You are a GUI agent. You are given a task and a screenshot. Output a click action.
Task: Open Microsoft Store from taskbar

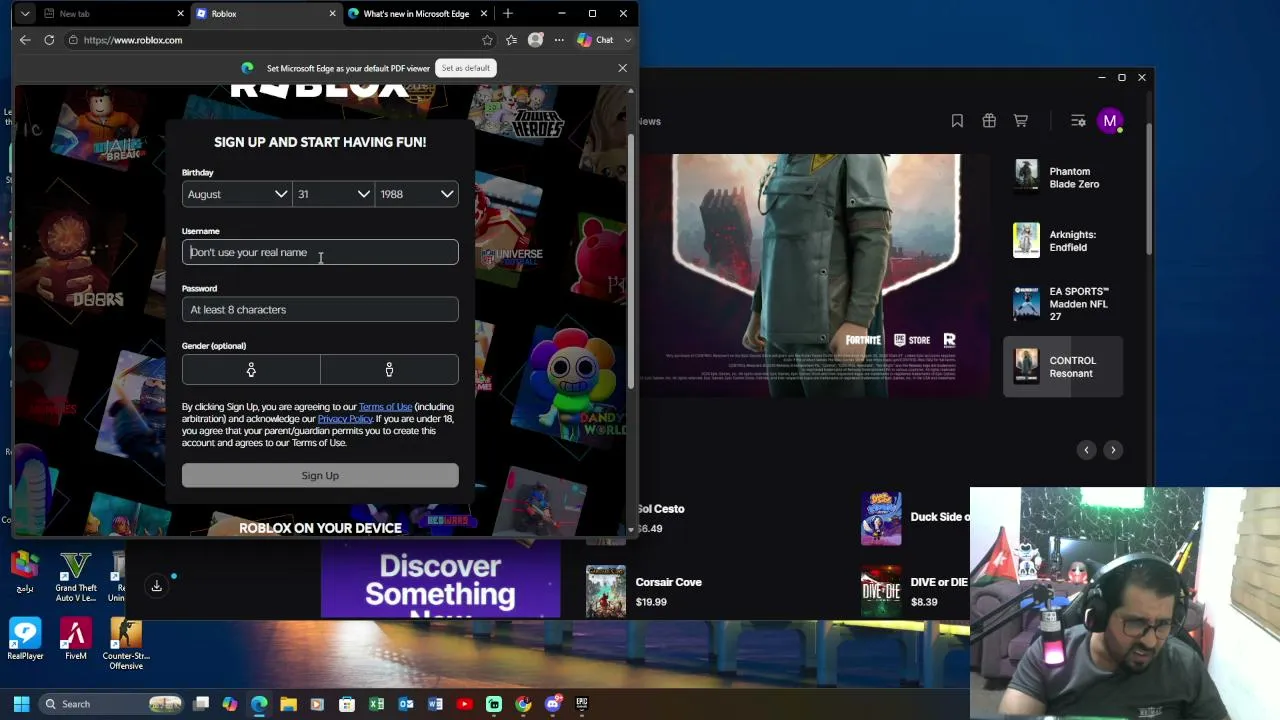click(347, 704)
